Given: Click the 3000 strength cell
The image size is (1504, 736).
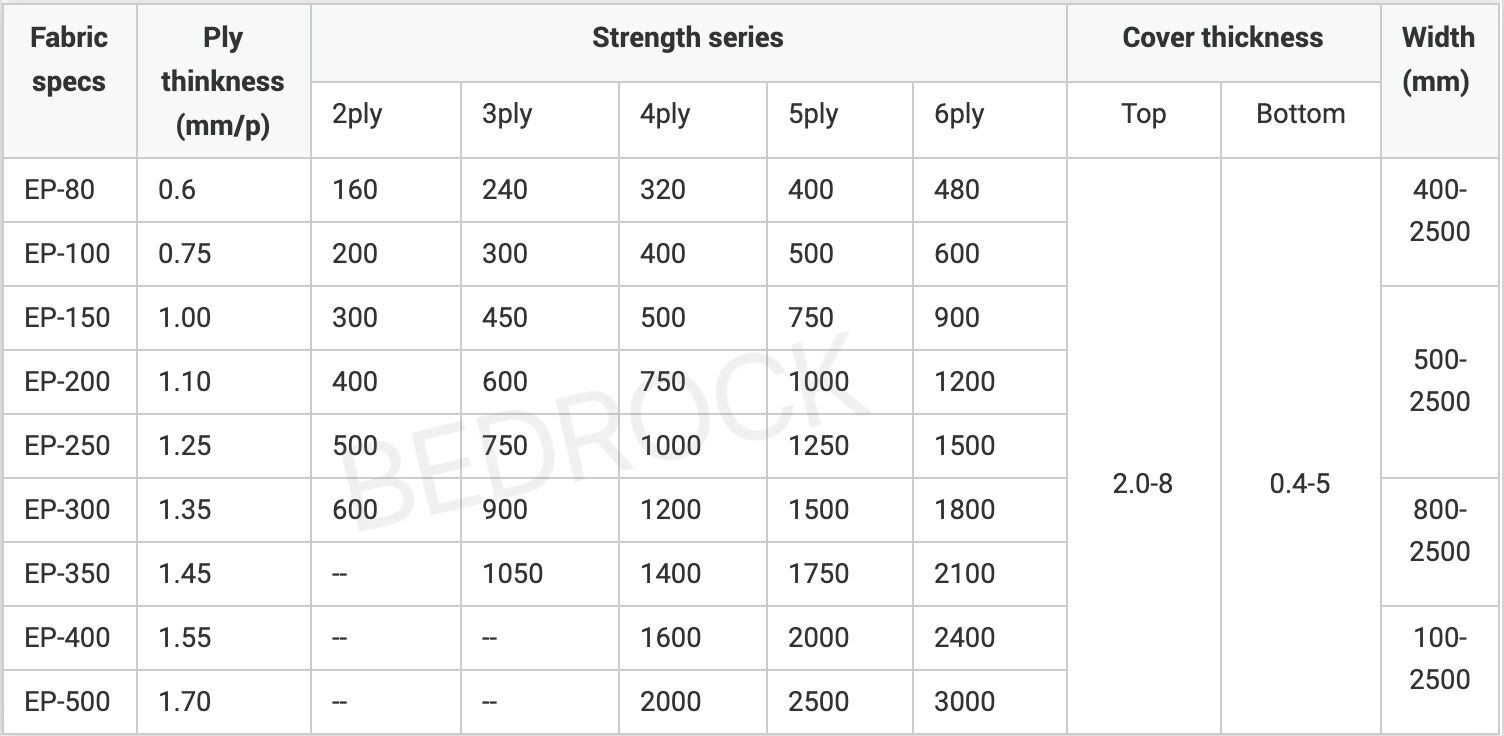Looking at the screenshot, I should (x=964, y=702).
